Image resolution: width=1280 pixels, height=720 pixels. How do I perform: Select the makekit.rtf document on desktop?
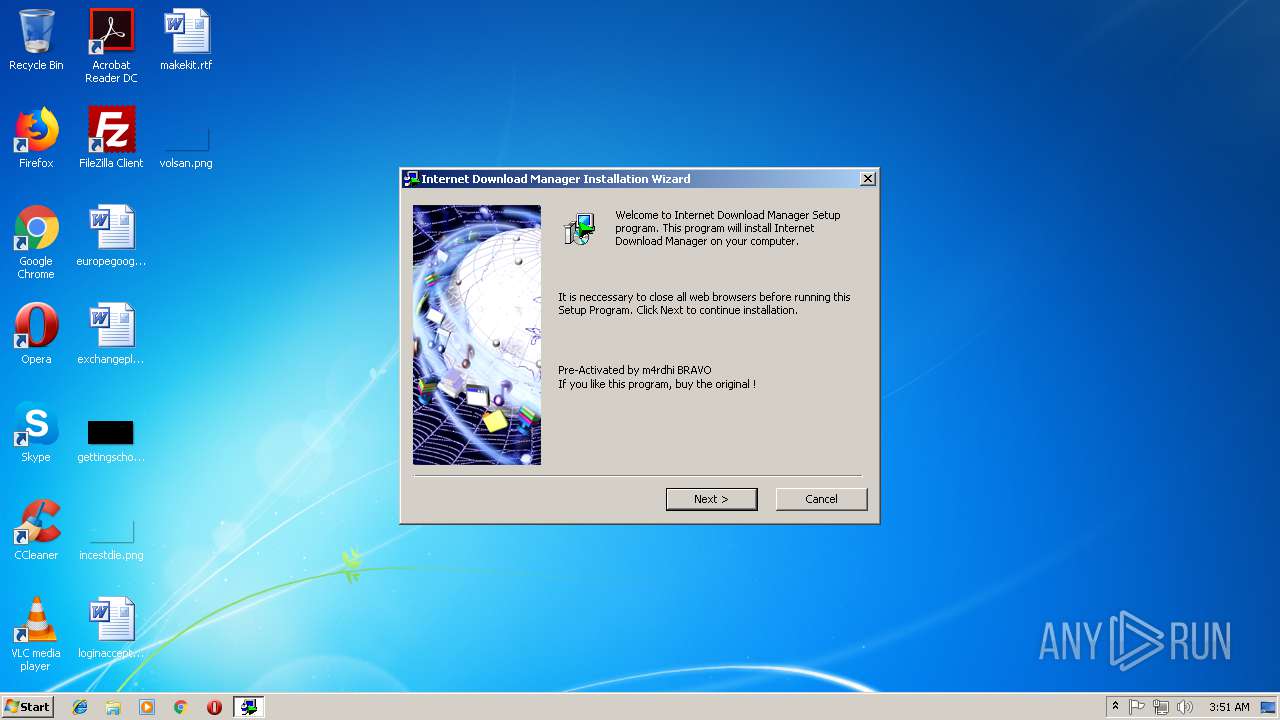click(x=186, y=40)
